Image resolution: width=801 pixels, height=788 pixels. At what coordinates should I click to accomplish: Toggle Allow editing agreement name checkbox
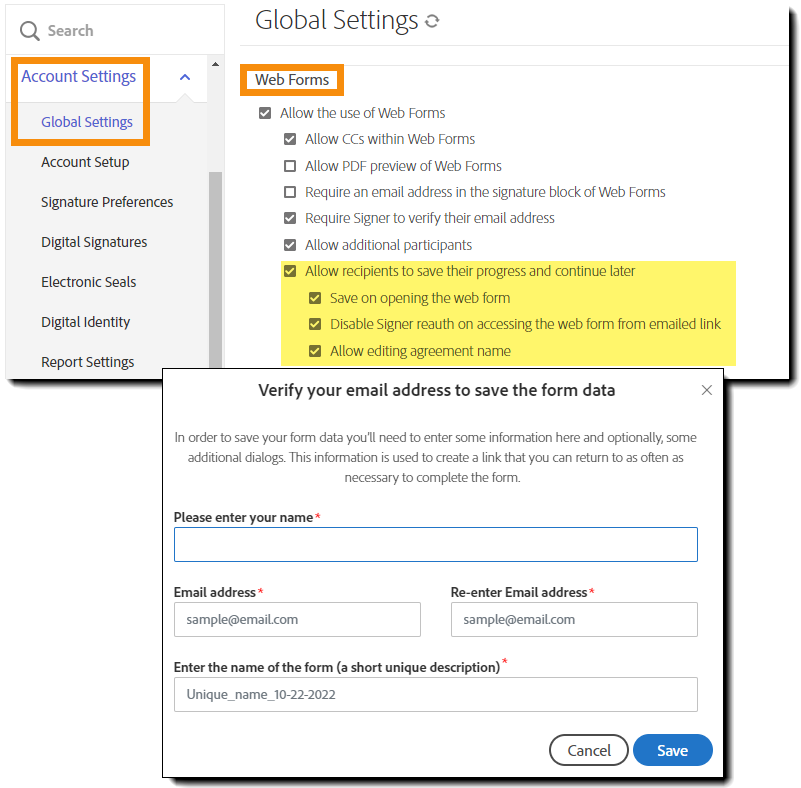315,351
